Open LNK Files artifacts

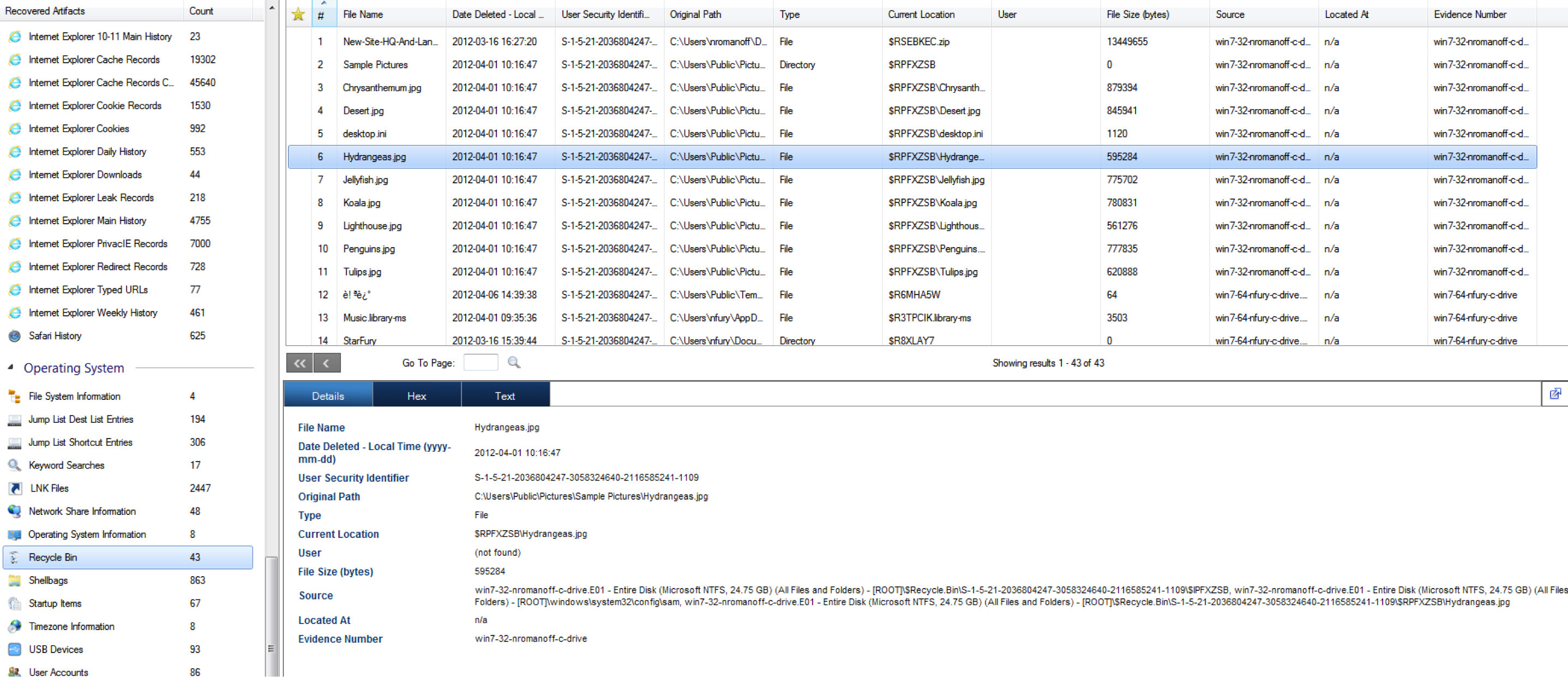[x=49, y=488]
